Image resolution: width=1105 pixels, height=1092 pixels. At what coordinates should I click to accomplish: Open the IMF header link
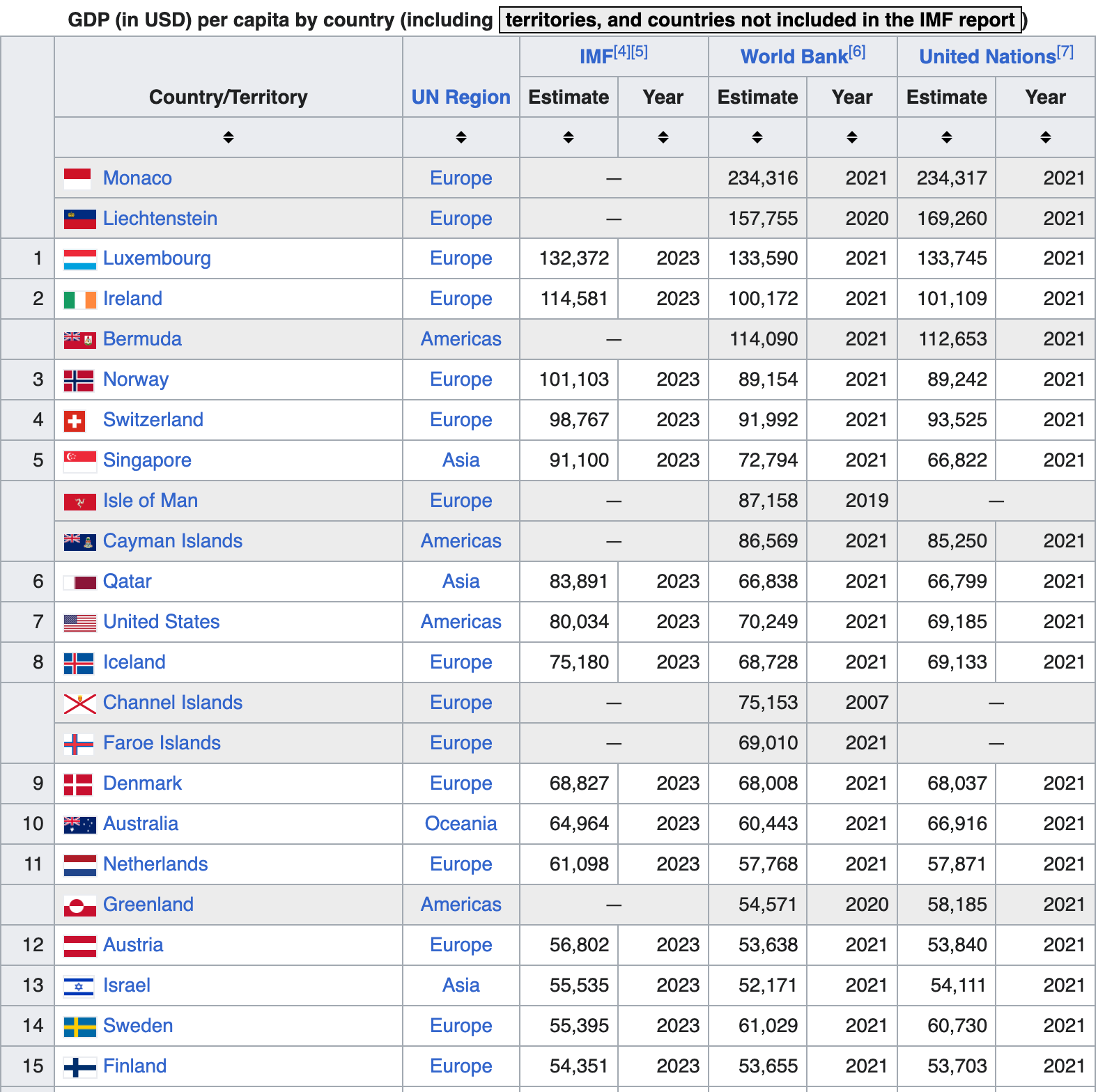pyautogui.click(x=596, y=57)
